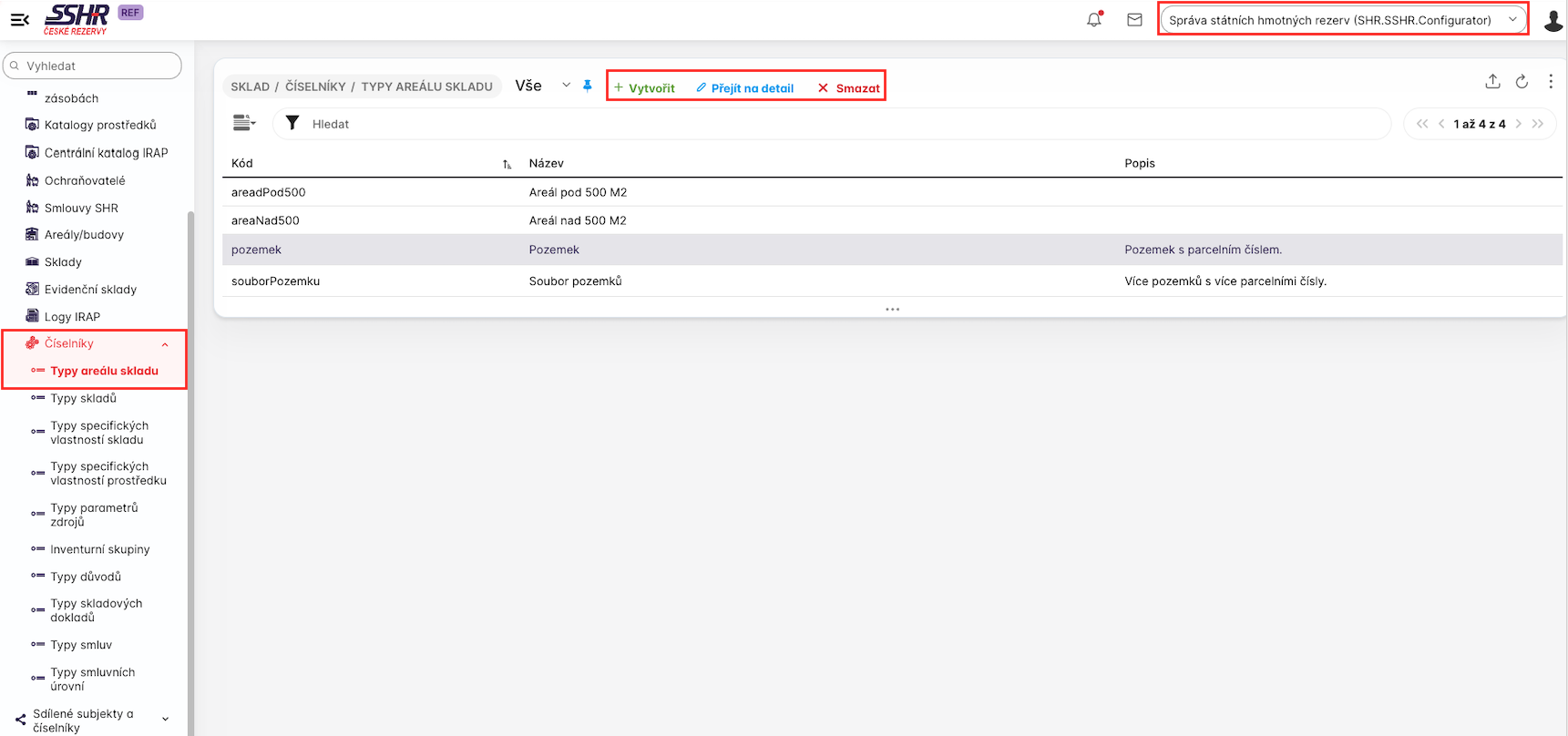
Task: Select Logy IRAP menu item
Action: pos(72,317)
